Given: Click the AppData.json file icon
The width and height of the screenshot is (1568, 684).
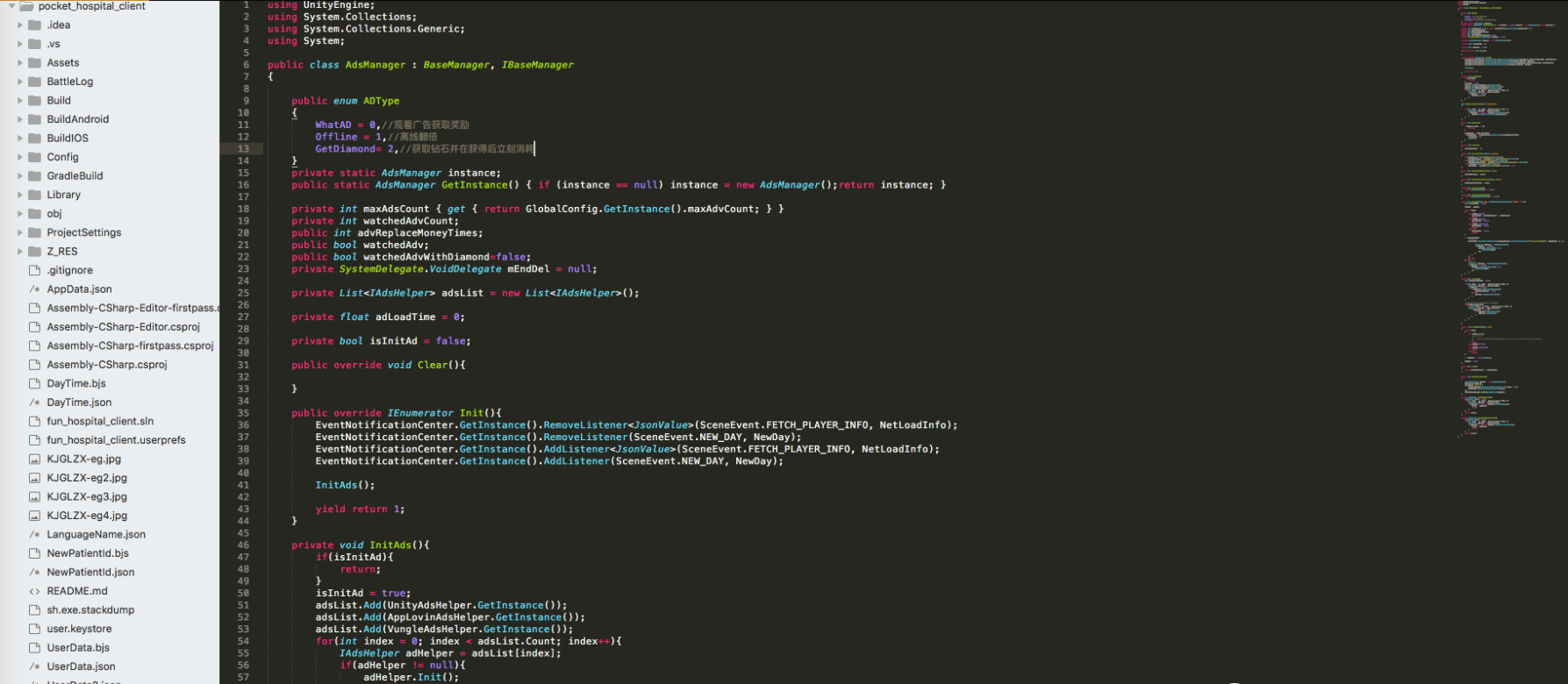Looking at the screenshot, I should (x=35, y=289).
